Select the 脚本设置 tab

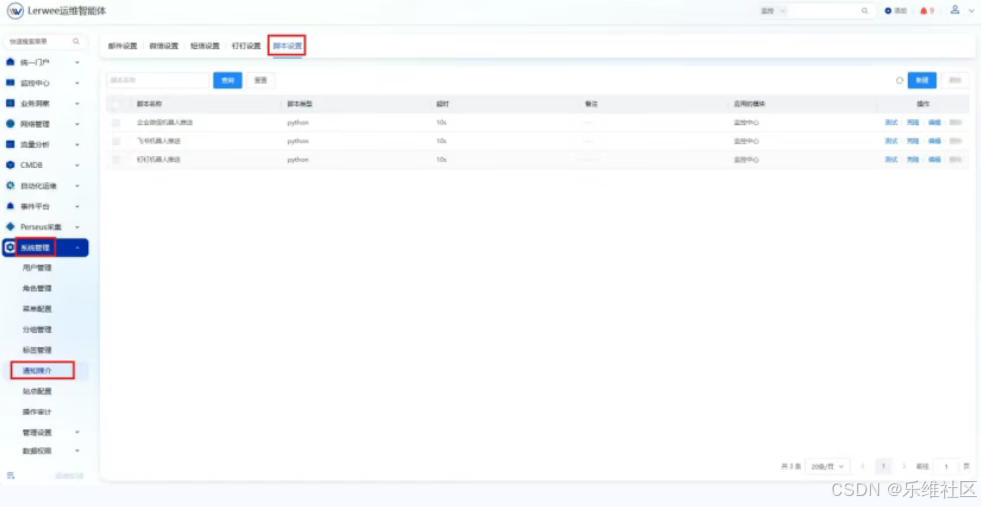tap(287, 46)
